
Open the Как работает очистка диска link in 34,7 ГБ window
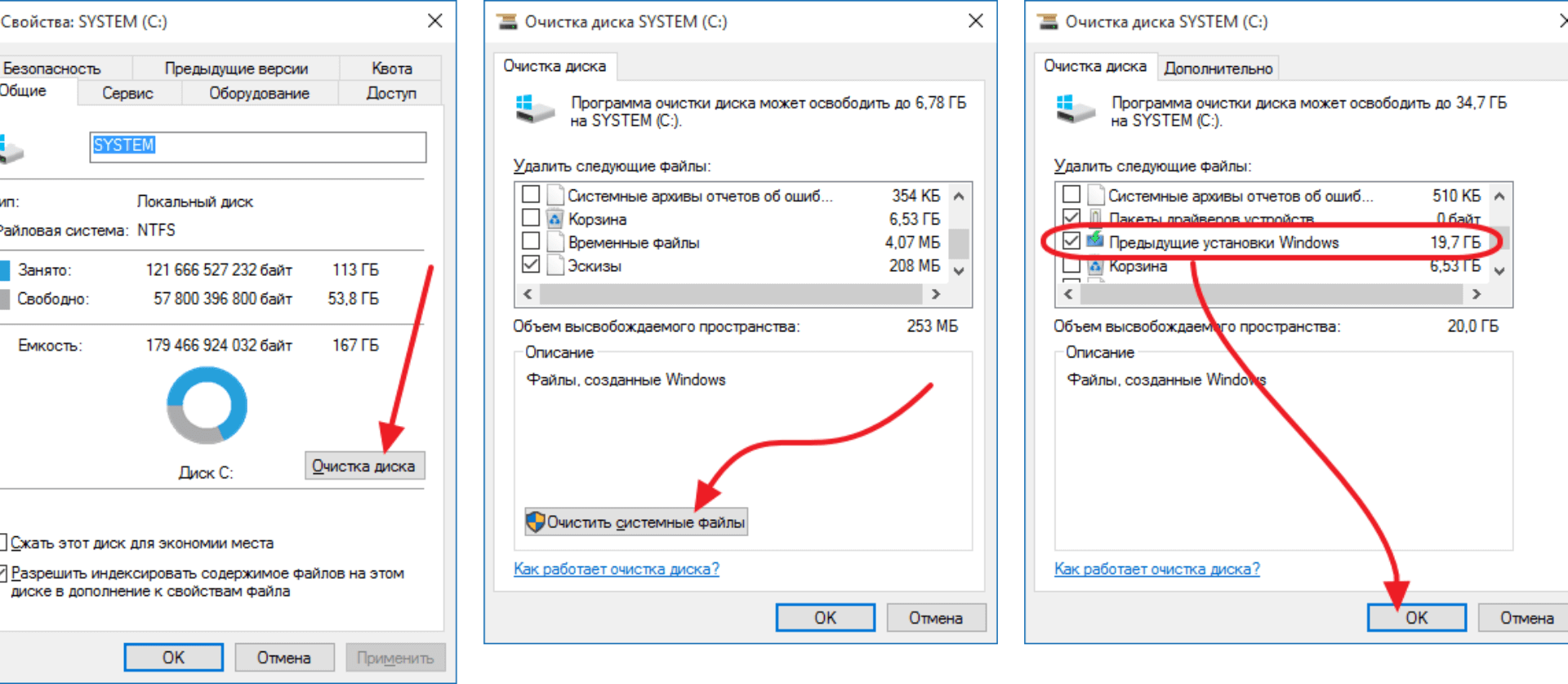pos(1157,569)
